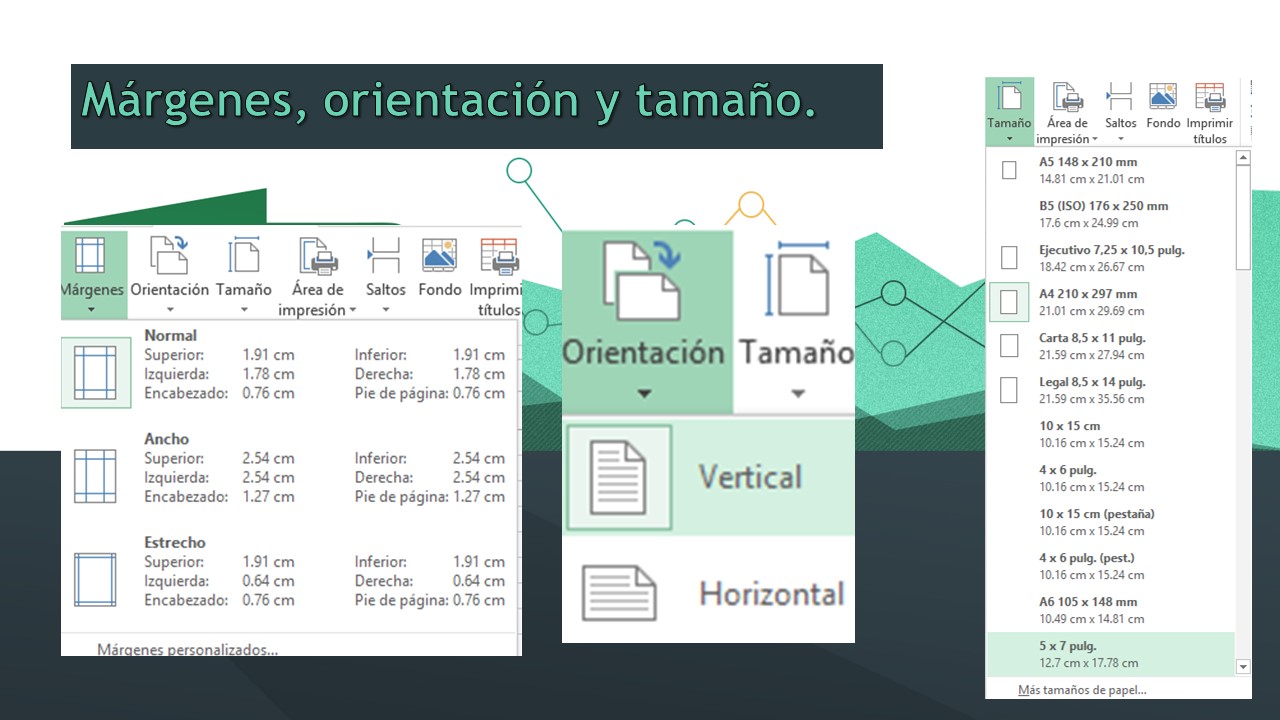Screen dimensions: 1280x720
Task: Select the 4 x 6 pulg. (pest.) size
Action: [1110, 566]
